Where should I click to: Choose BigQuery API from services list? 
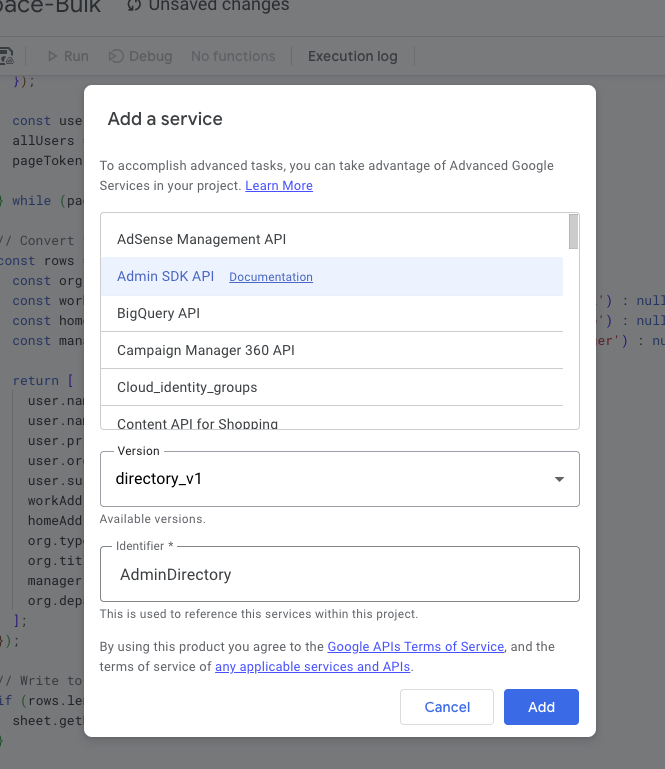[158, 313]
